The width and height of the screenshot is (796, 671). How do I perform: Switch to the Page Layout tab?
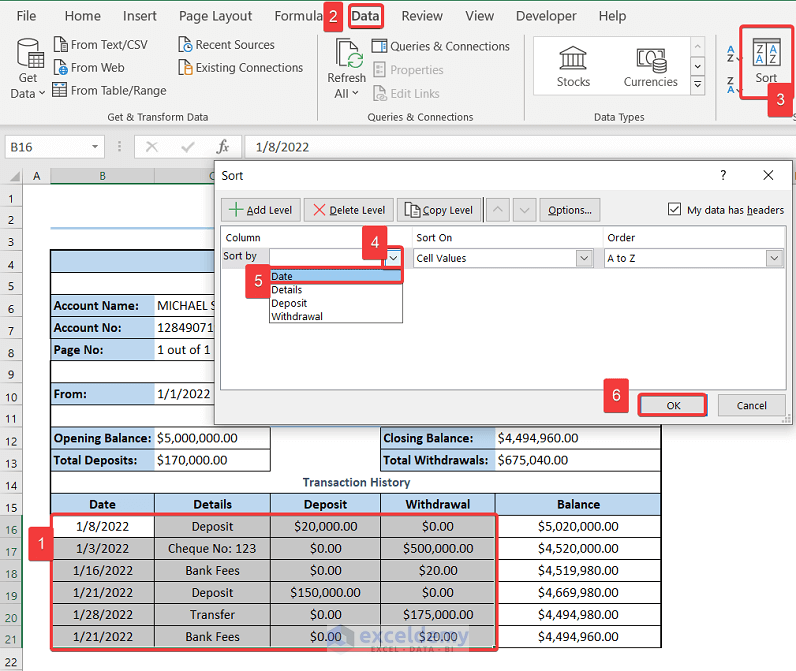click(215, 16)
